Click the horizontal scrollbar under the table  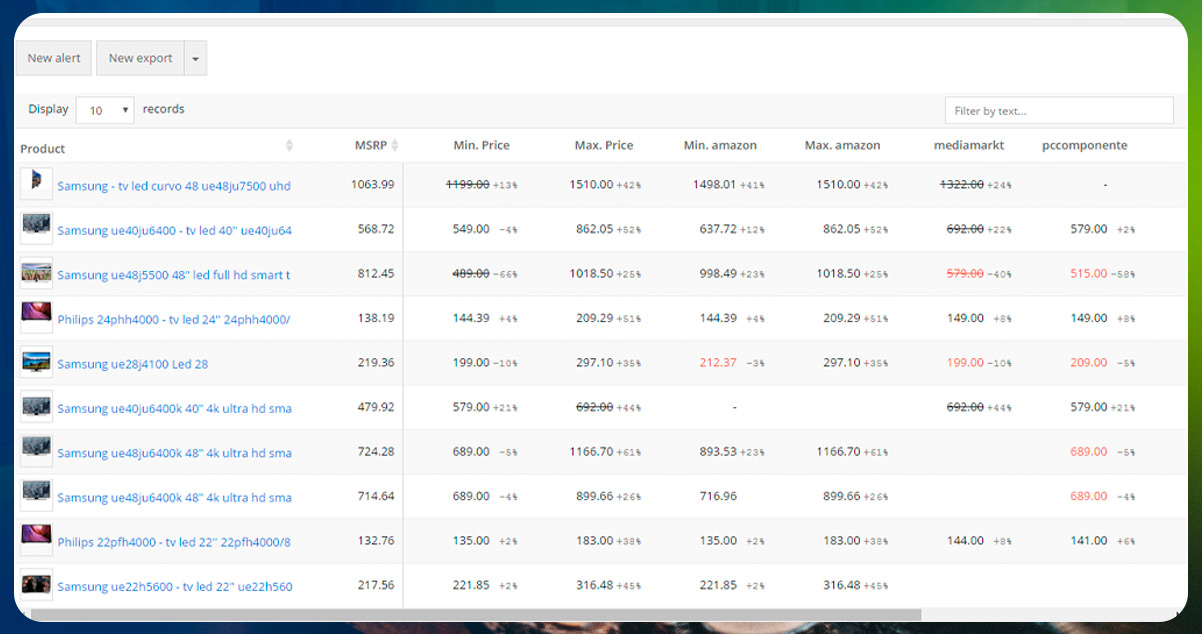475,615
